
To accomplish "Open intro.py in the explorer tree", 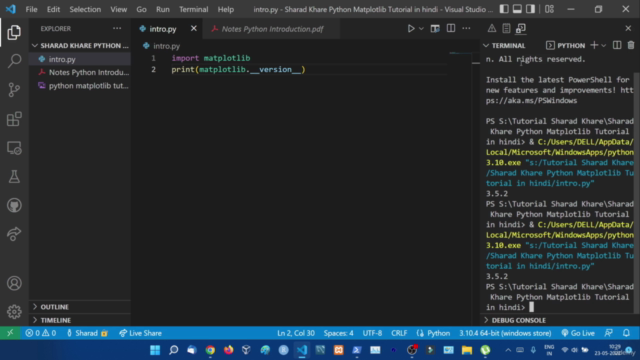I will (80, 59).
